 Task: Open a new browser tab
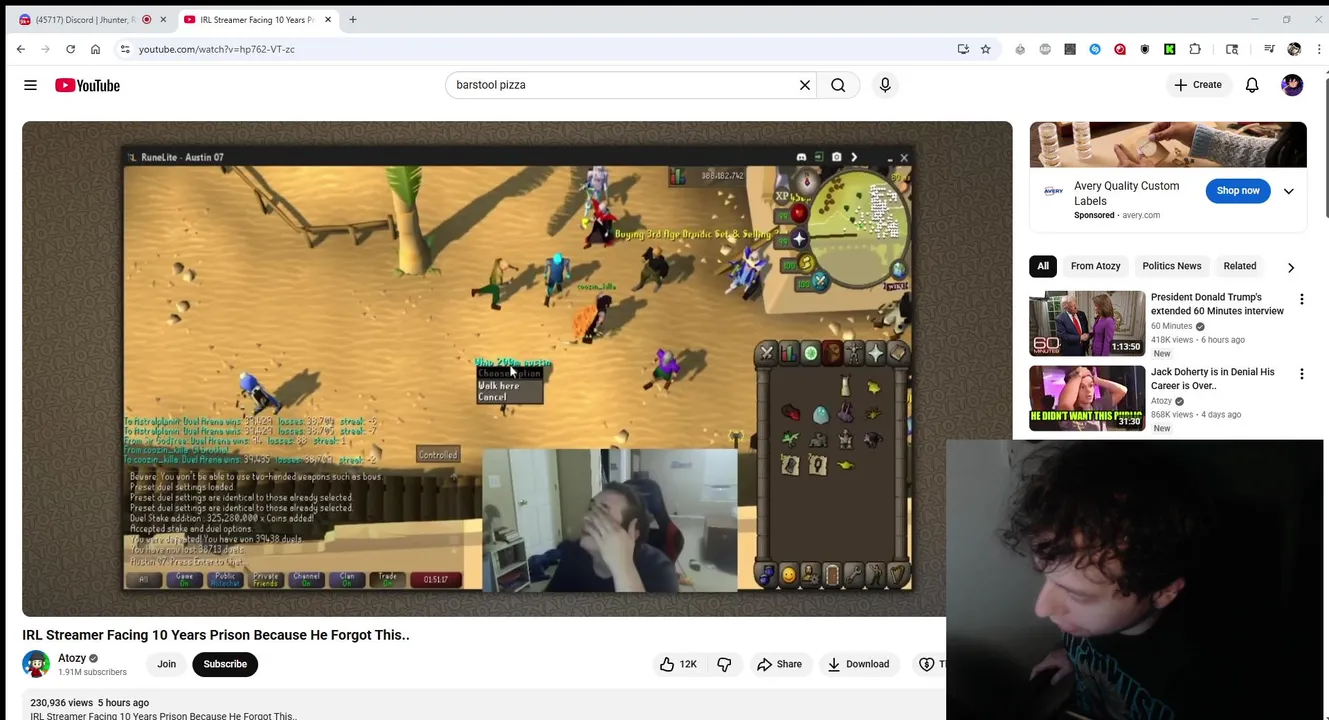pyautogui.click(x=352, y=20)
